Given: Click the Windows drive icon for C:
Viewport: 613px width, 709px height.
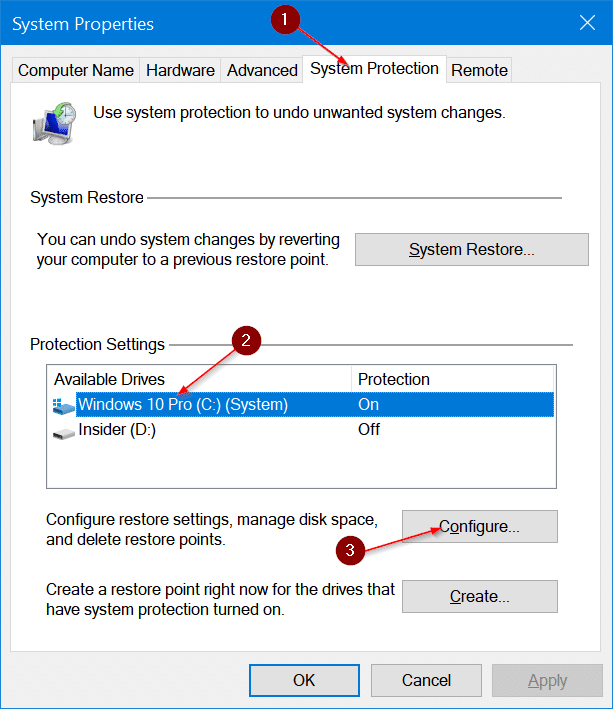Looking at the screenshot, I should pos(63,406).
